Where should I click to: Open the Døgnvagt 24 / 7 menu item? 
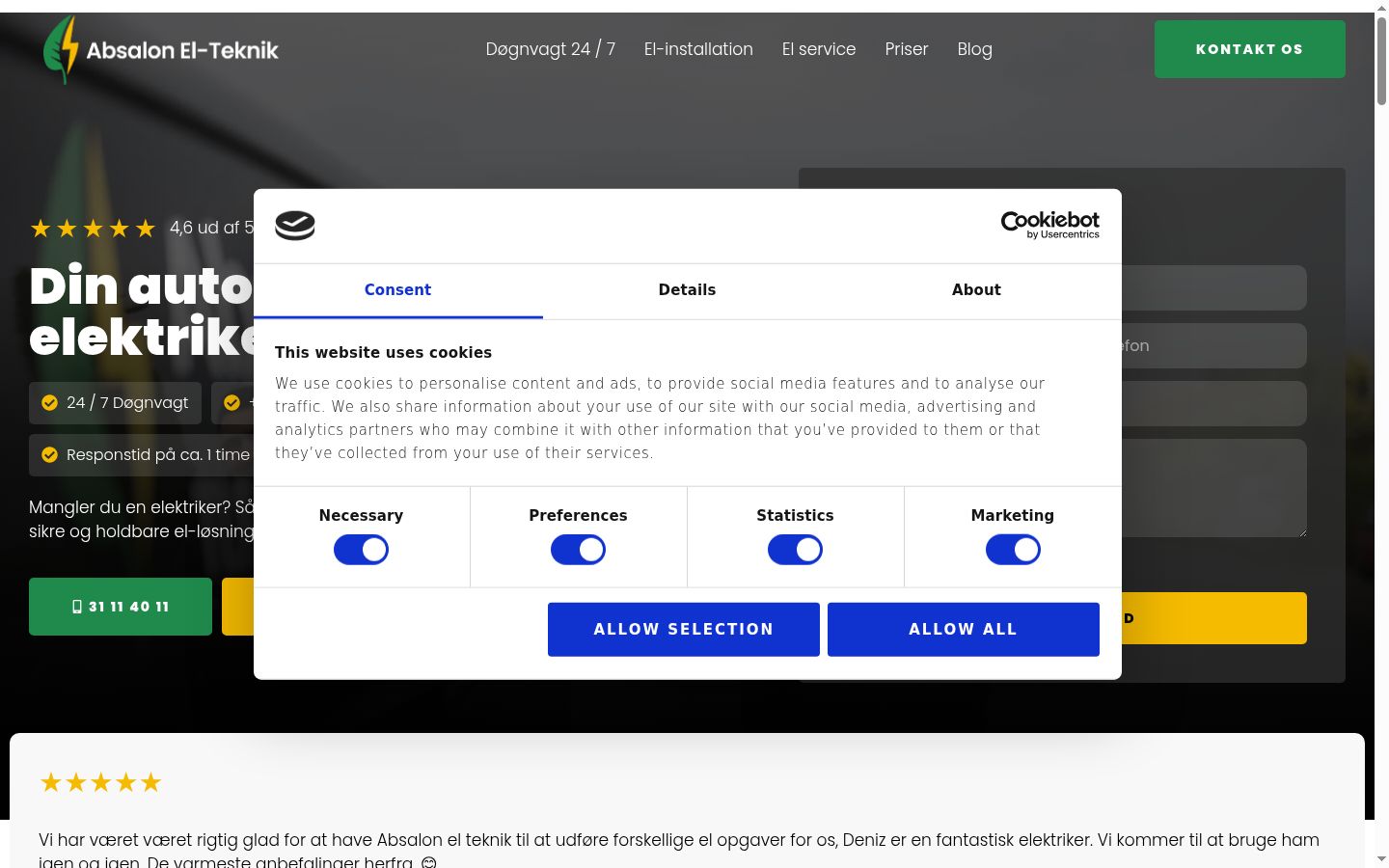click(551, 49)
